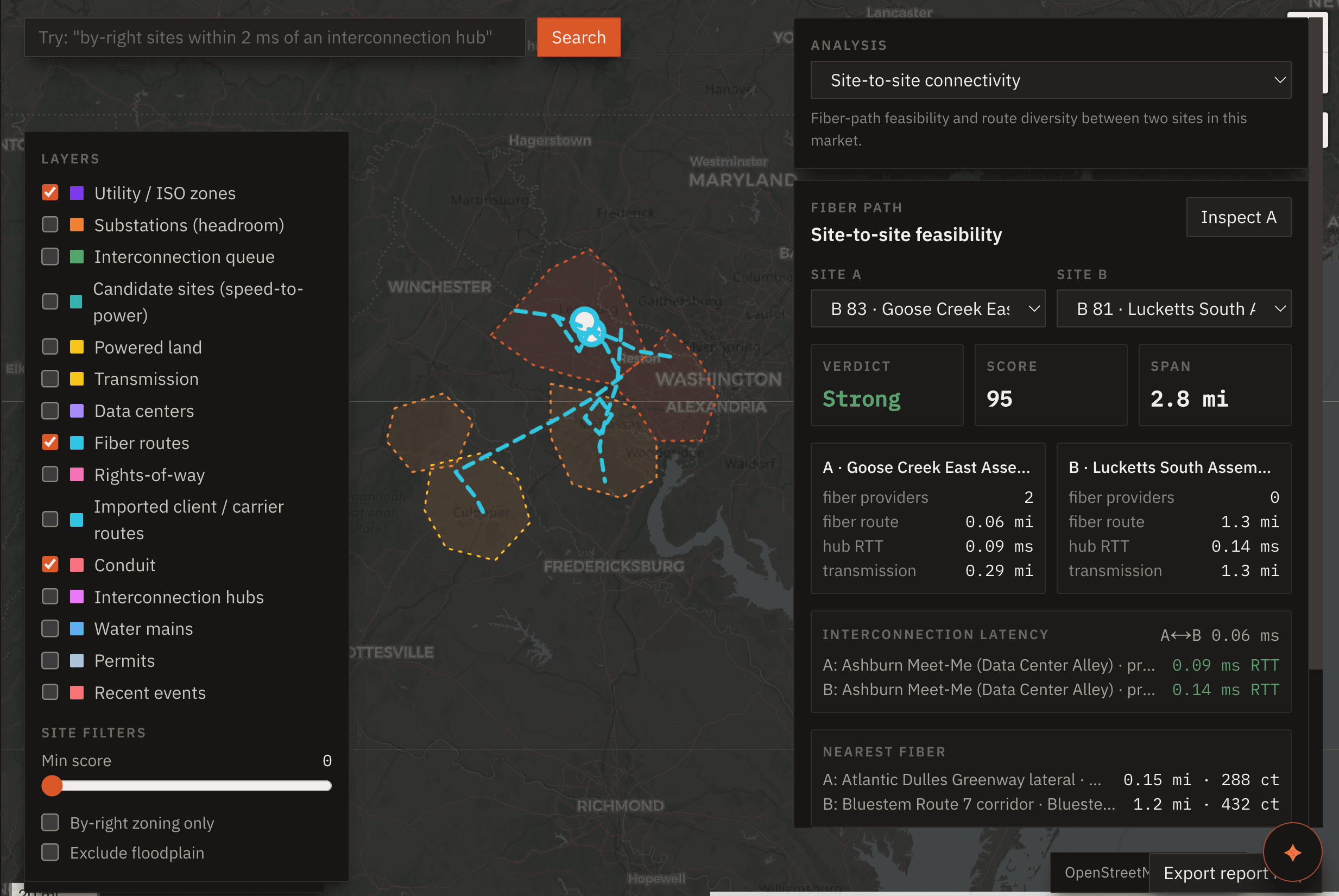Click the A↔B 0.06 ms latency value
Screen dimensions: 1339x896
click(x=1220, y=635)
